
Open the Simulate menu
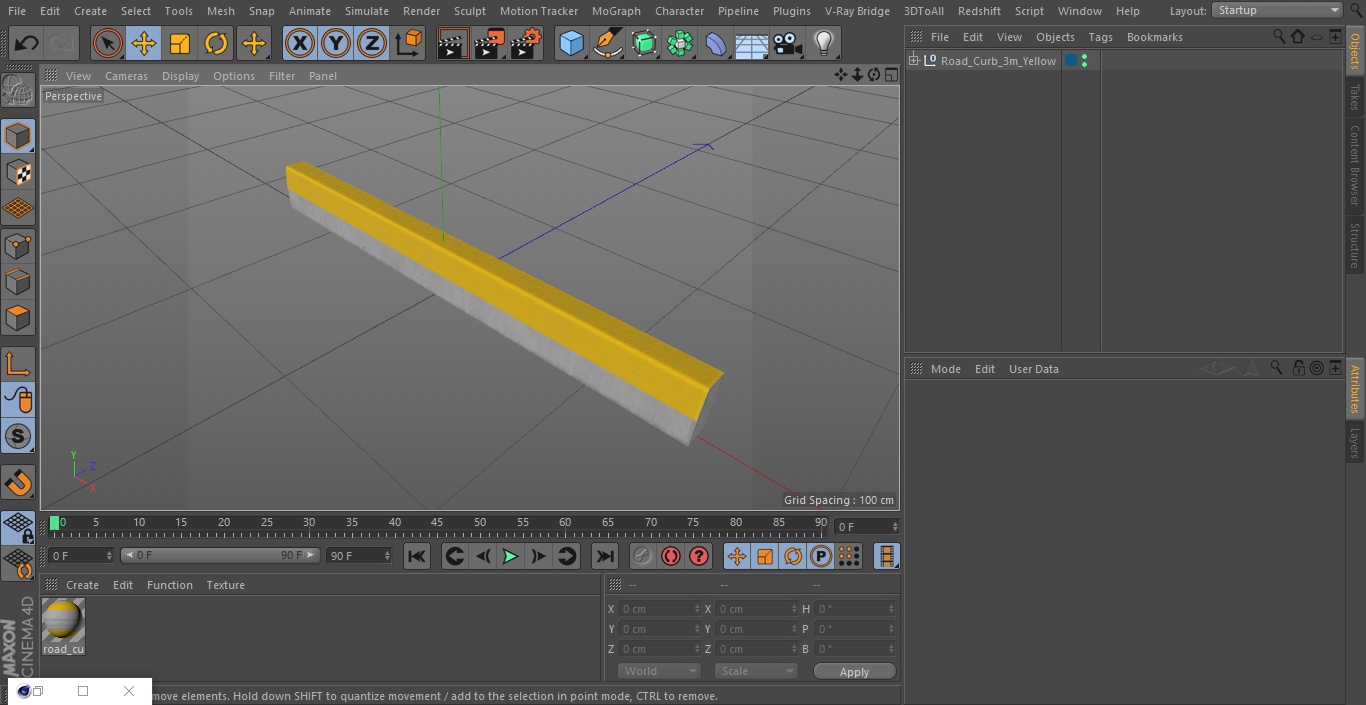point(367,11)
